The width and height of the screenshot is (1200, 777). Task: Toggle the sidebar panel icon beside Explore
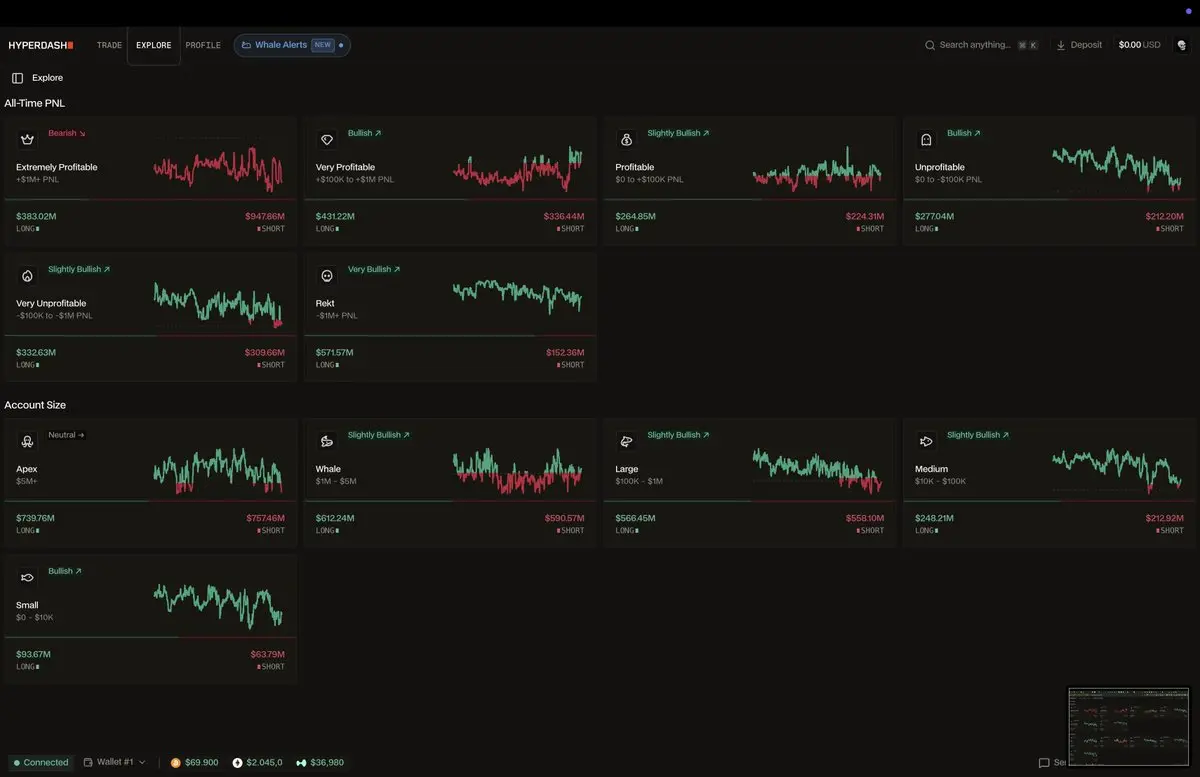[x=17, y=78]
